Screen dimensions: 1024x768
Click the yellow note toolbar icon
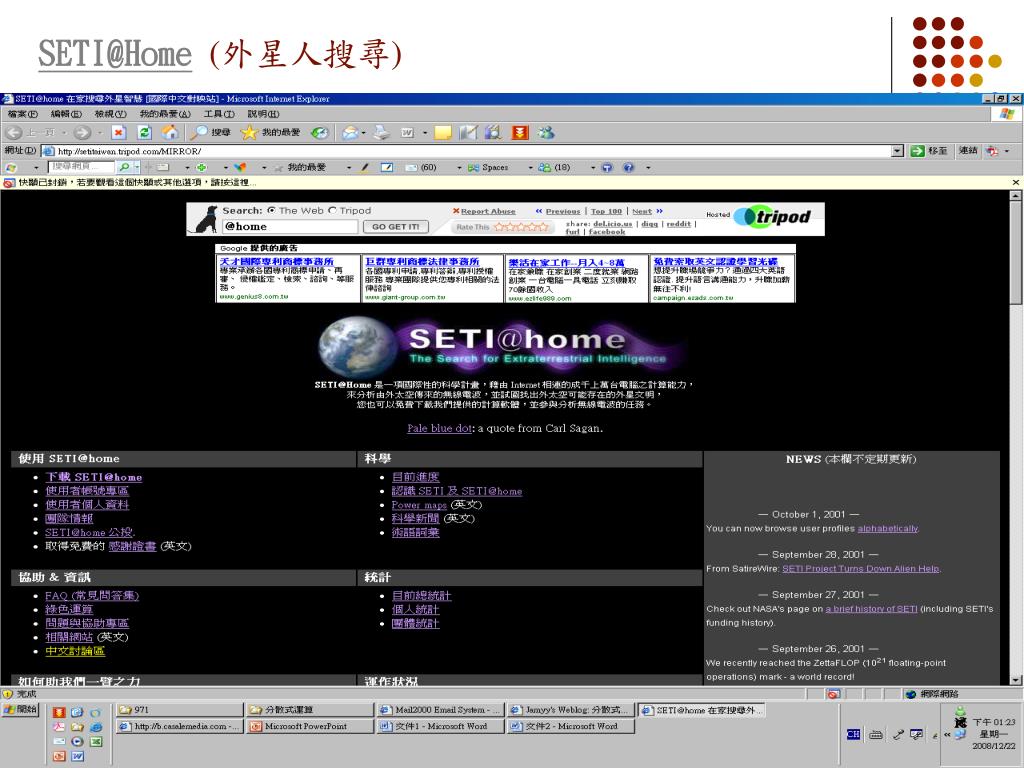point(443,133)
